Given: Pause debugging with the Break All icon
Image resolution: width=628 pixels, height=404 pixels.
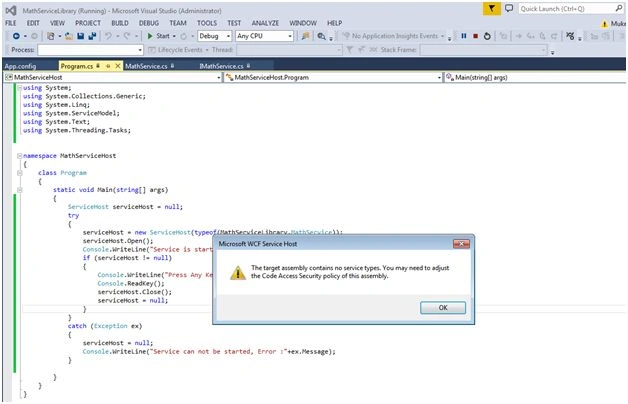Looking at the screenshot, I should tap(464, 36).
